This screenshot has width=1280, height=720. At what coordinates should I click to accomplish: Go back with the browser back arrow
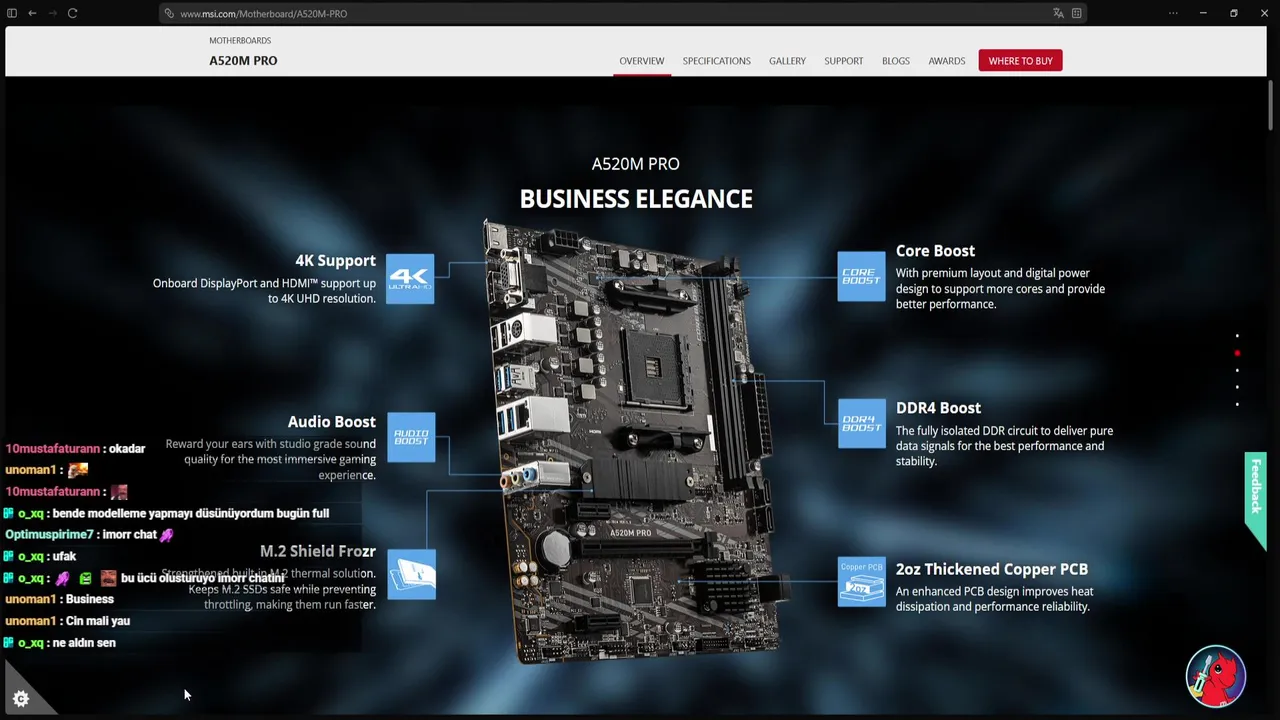coord(32,13)
